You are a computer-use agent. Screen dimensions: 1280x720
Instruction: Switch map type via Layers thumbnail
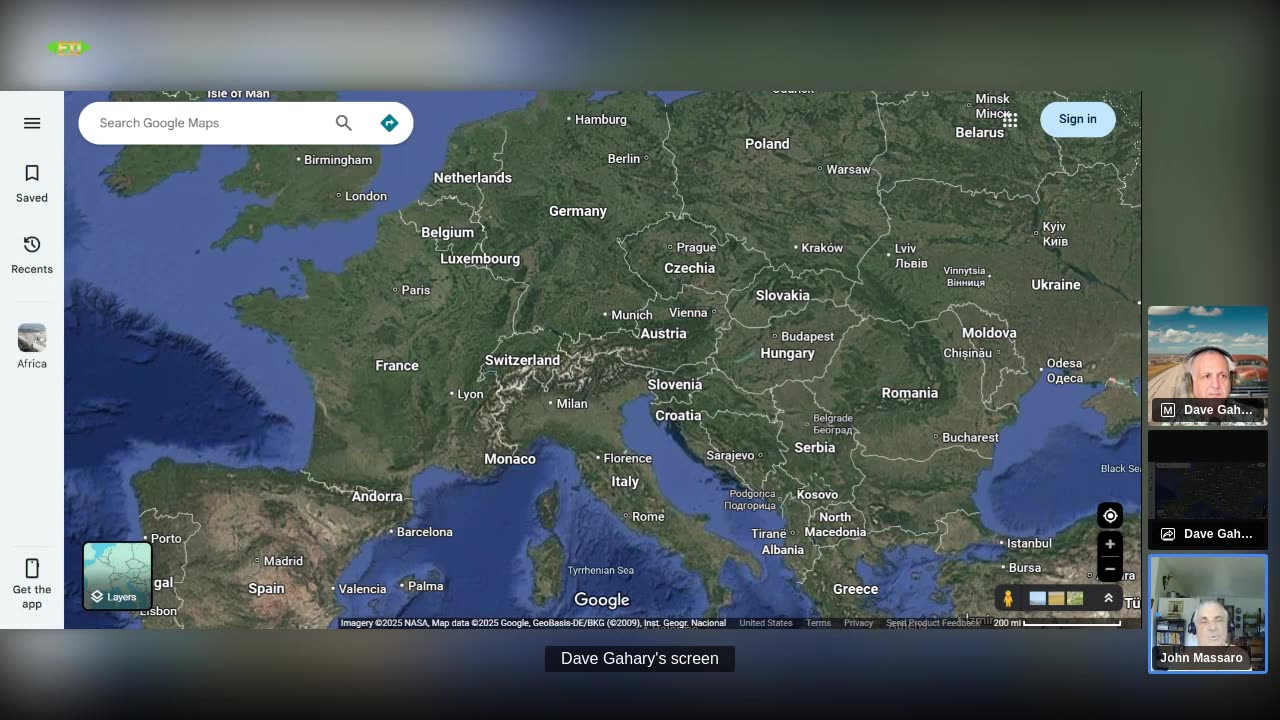pyautogui.click(x=118, y=576)
